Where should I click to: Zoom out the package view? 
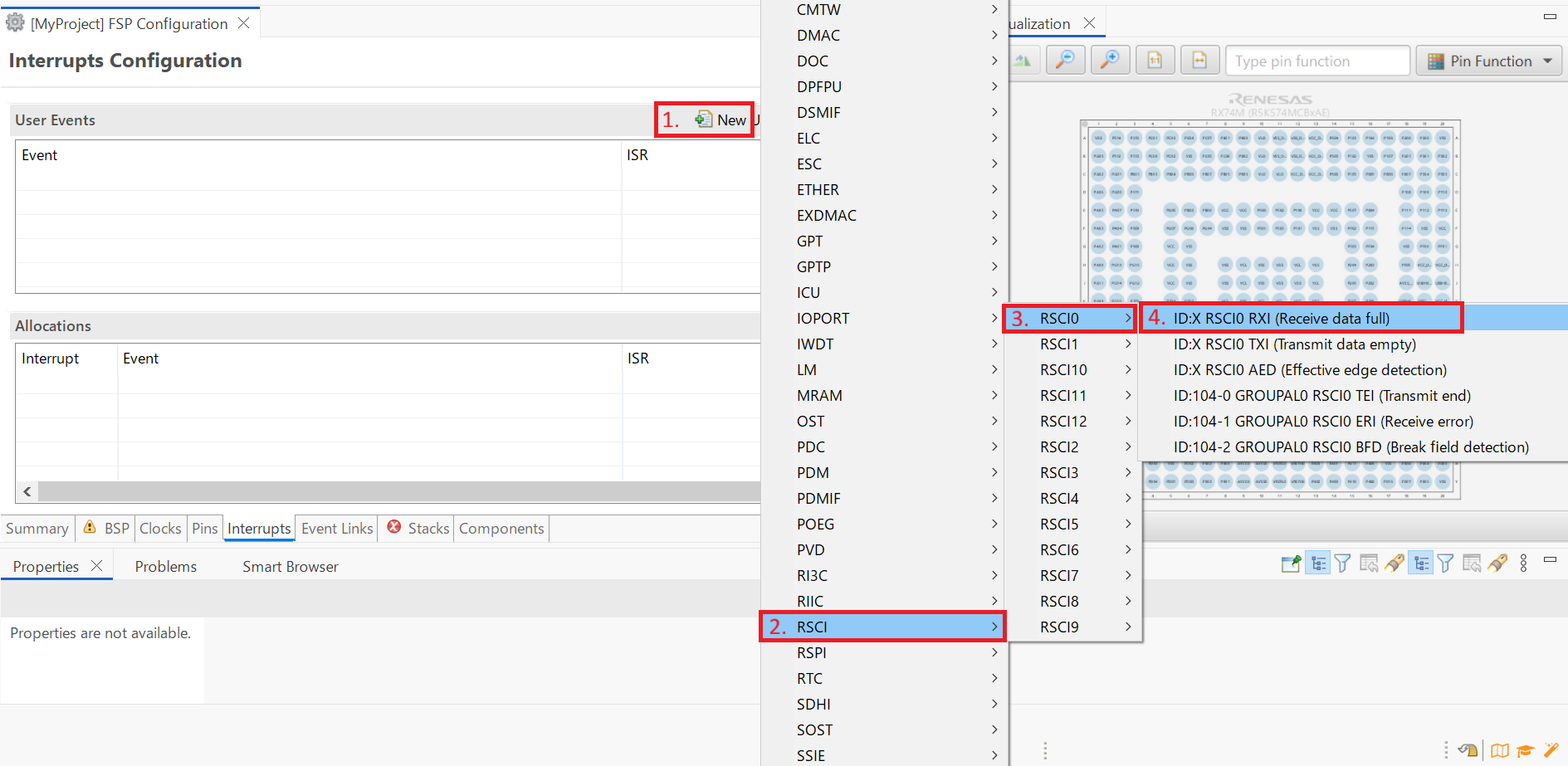click(1065, 61)
